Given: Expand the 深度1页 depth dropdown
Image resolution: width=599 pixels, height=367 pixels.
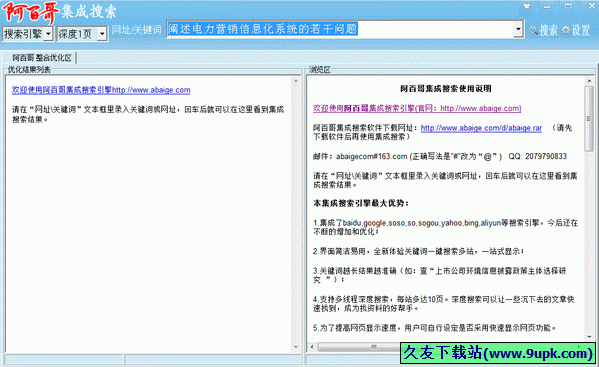Looking at the screenshot, I should (x=82, y=34).
